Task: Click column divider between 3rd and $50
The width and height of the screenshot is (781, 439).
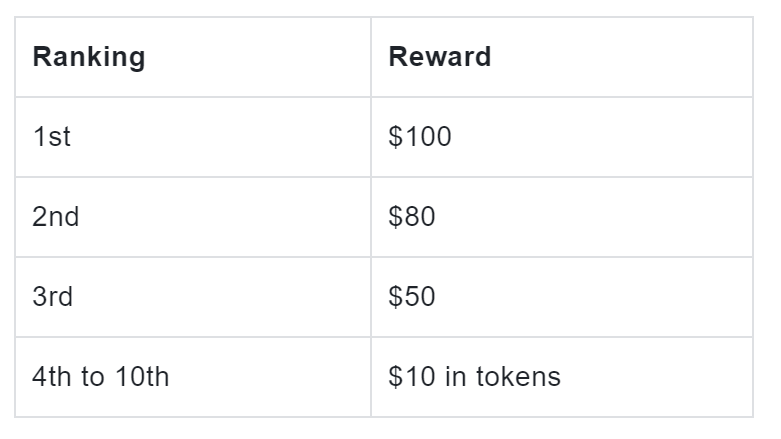Action: pyautogui.click(x=371, y=297)
